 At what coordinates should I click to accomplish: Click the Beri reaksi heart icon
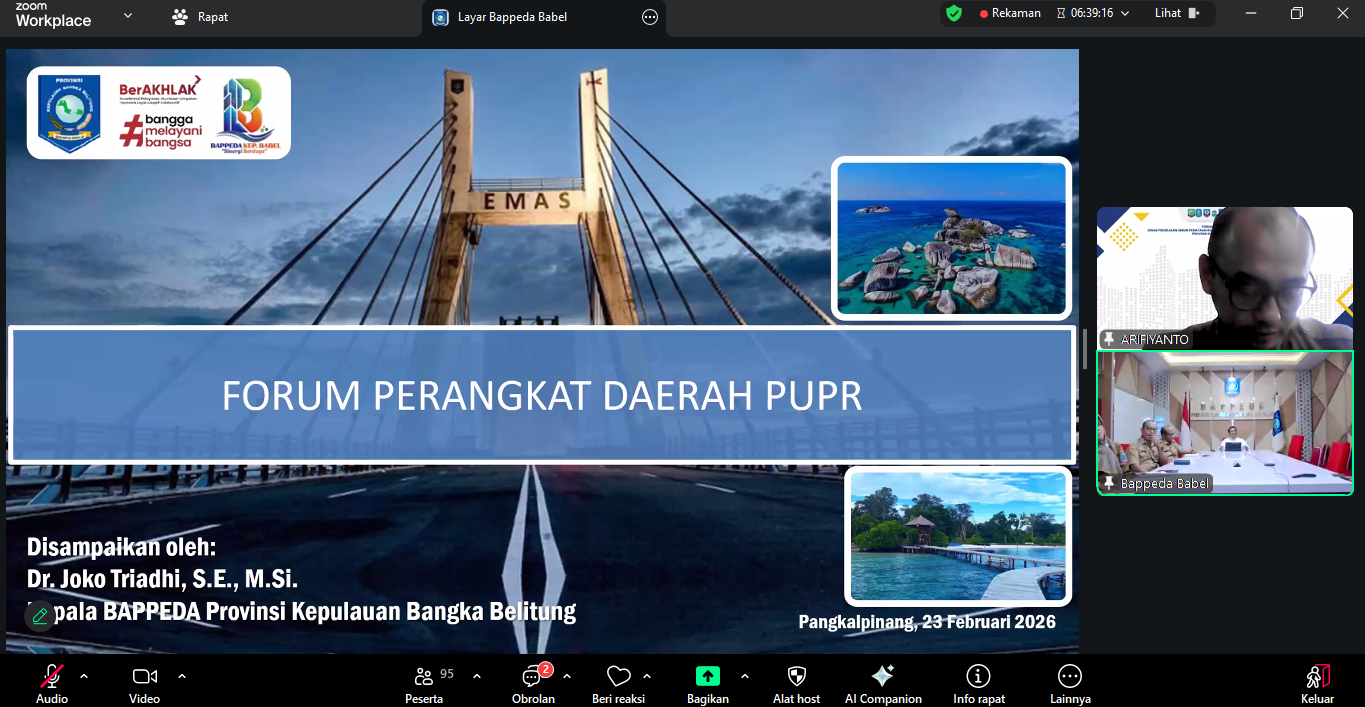[618, 677]
